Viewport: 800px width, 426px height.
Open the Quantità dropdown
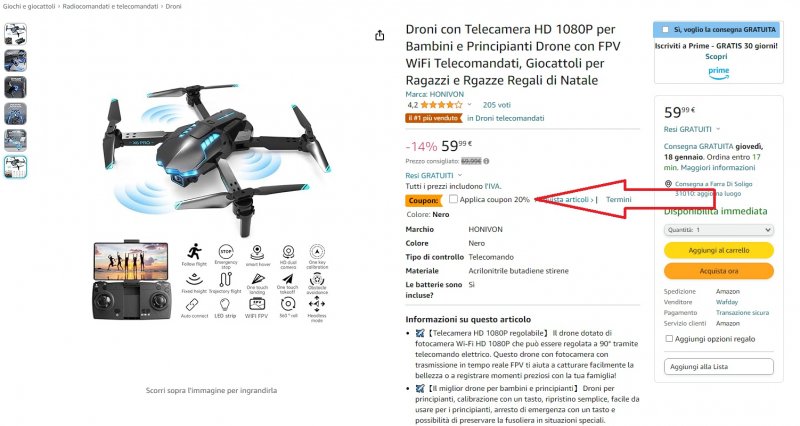point(718,230)
